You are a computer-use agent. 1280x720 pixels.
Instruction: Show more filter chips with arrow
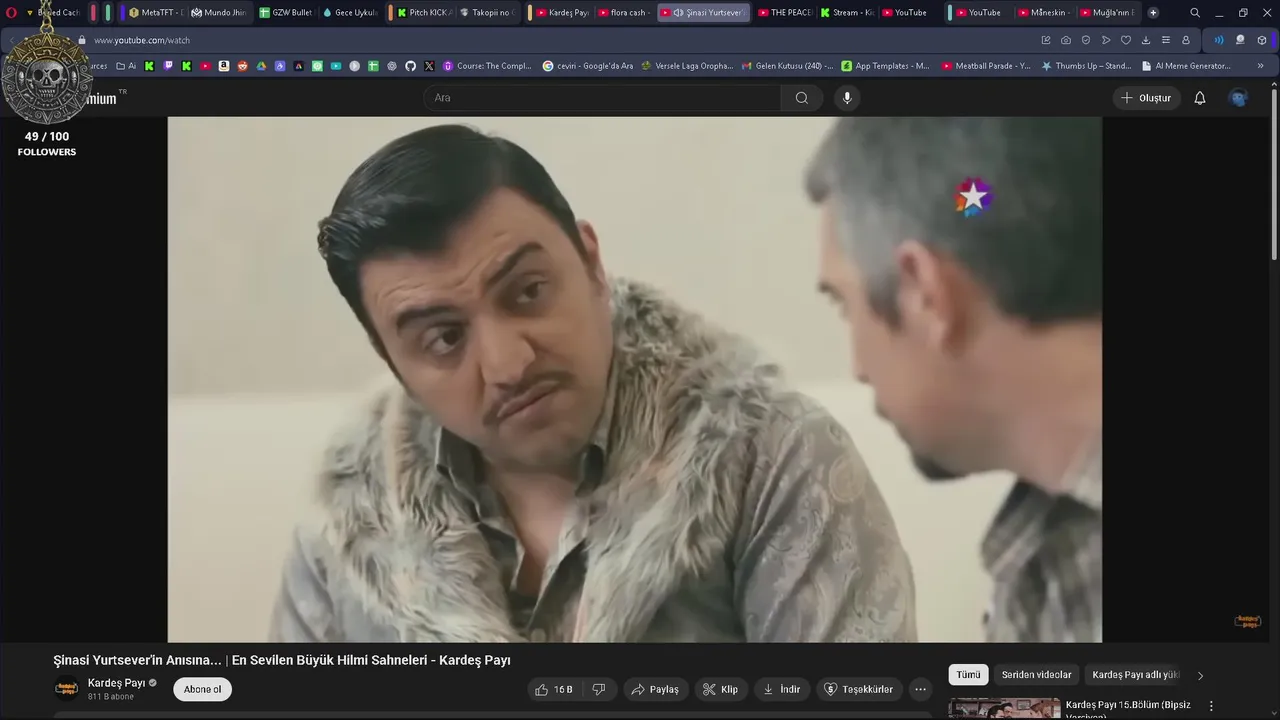[x=1201, y=675]
